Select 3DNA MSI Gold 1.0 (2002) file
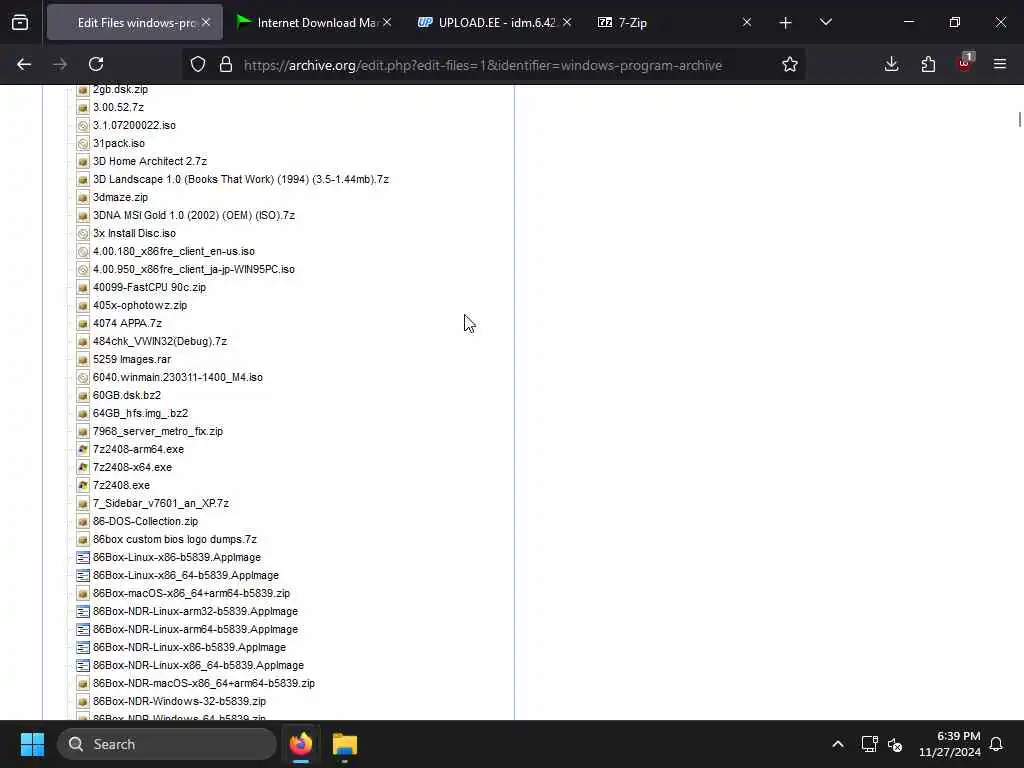Image resolution: width=1024 pixels, height=768 pixels. 193,215
